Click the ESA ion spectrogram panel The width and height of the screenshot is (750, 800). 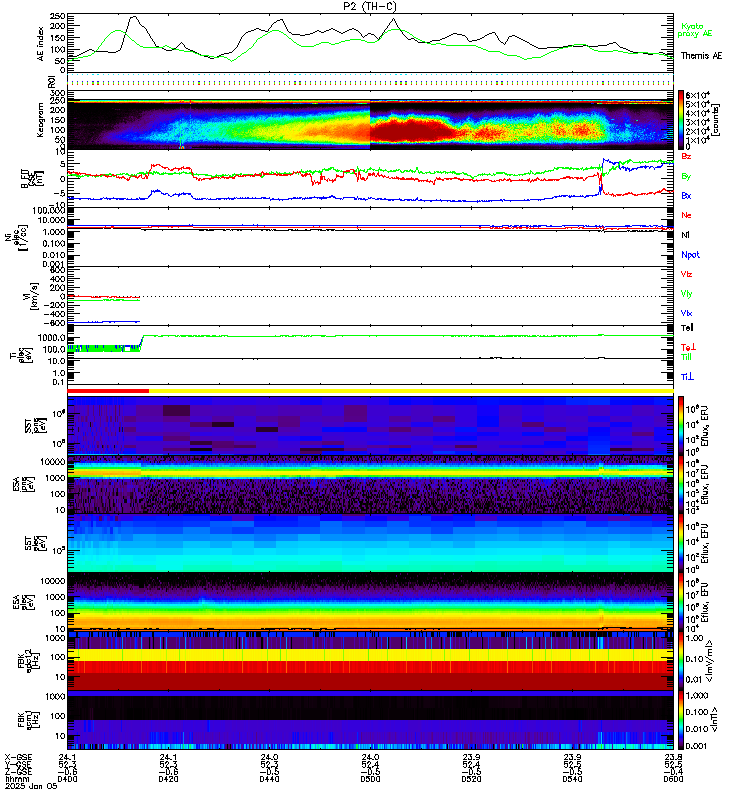(370, 484)
